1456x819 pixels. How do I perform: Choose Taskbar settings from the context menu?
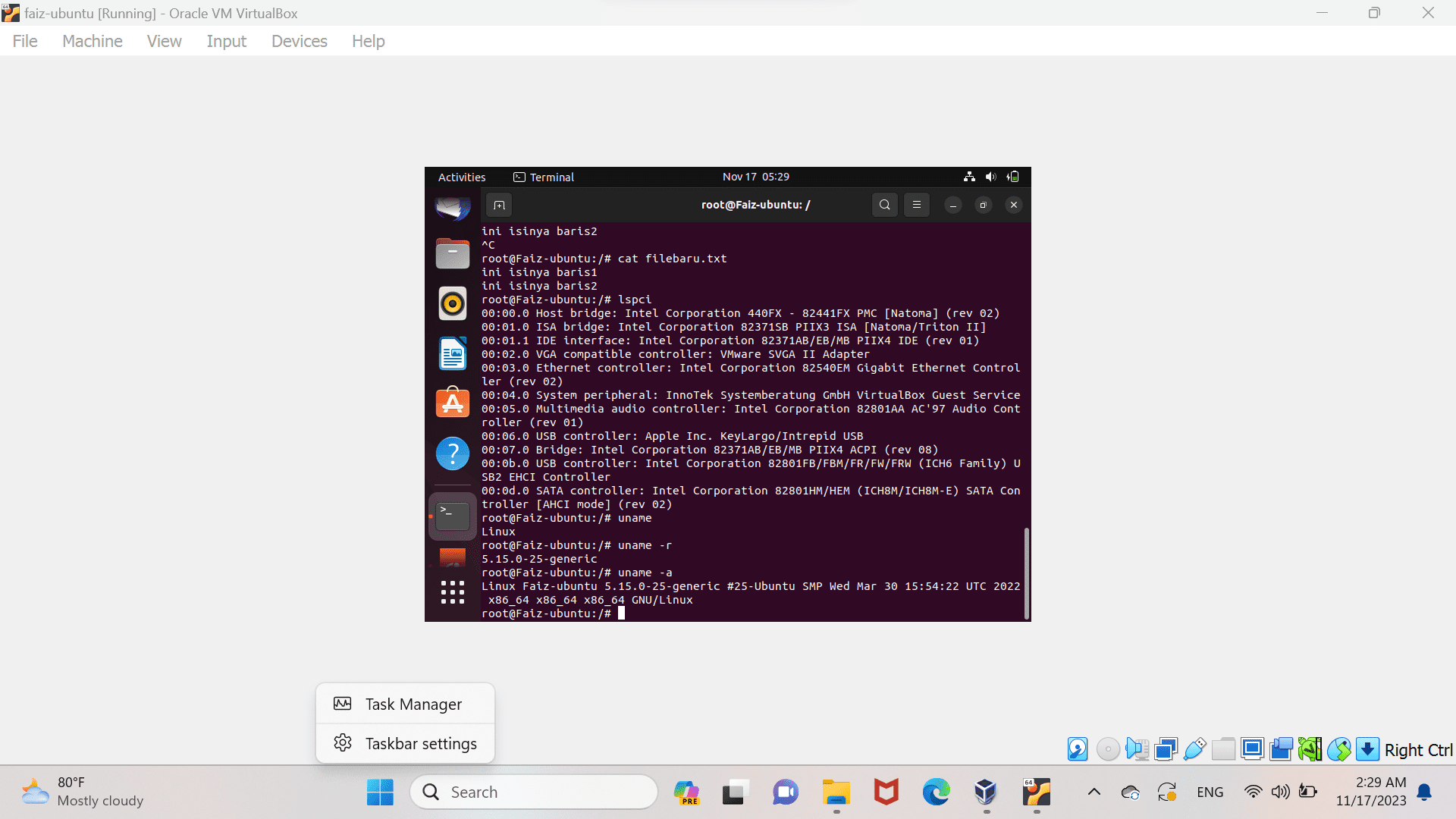tap(406, 744)
